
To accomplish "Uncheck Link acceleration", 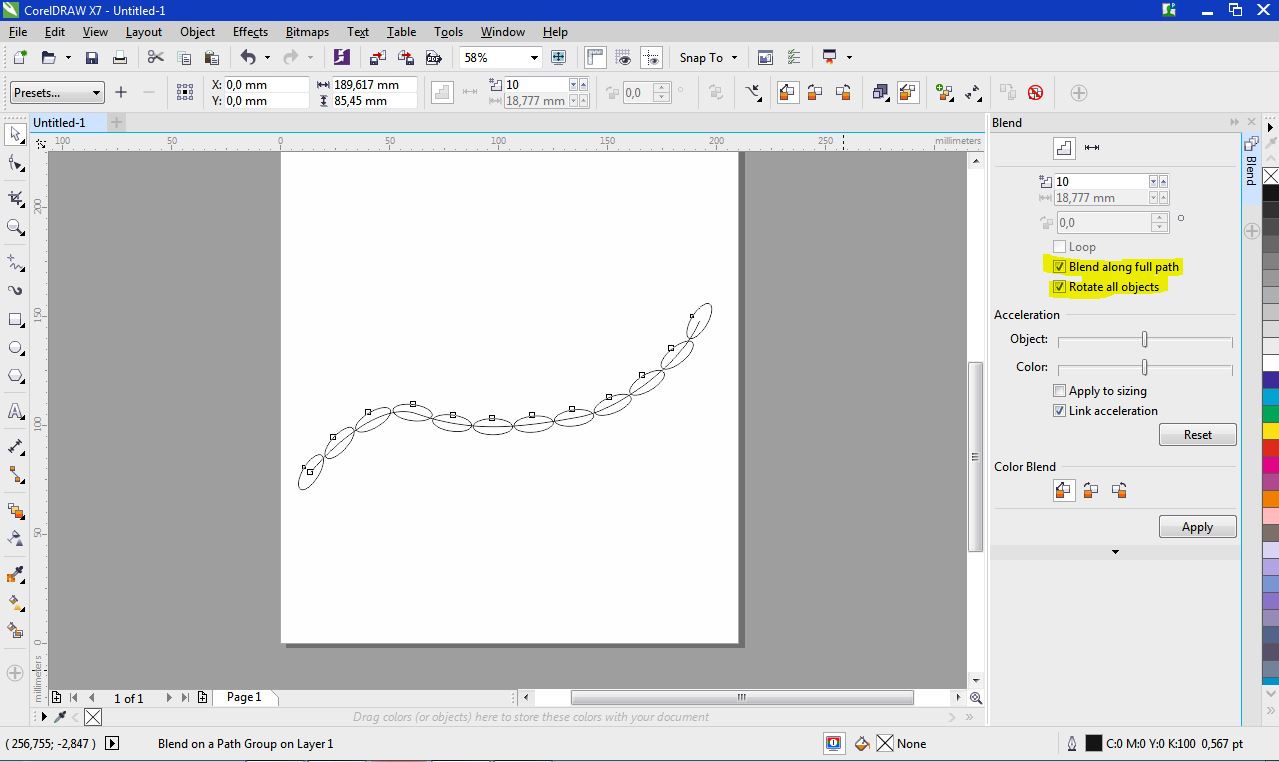I will [1059, 411].
